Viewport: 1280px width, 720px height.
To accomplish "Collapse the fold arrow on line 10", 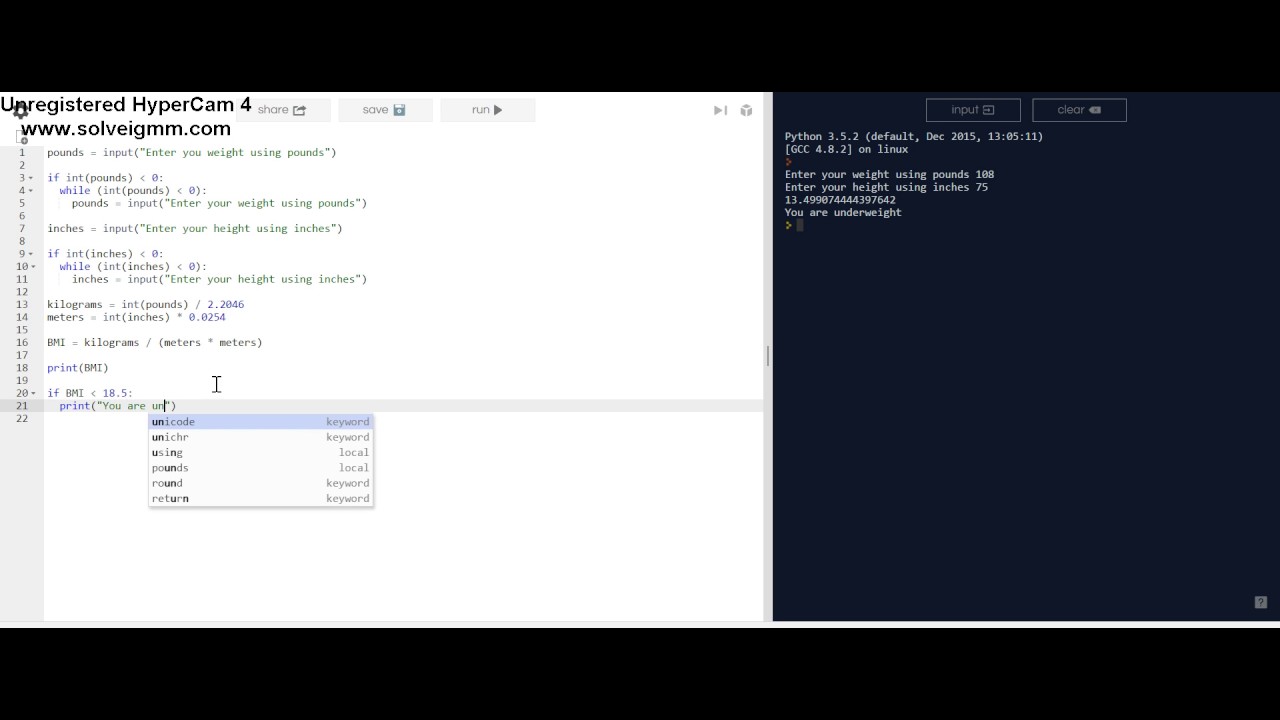I will tap(31, 267).
